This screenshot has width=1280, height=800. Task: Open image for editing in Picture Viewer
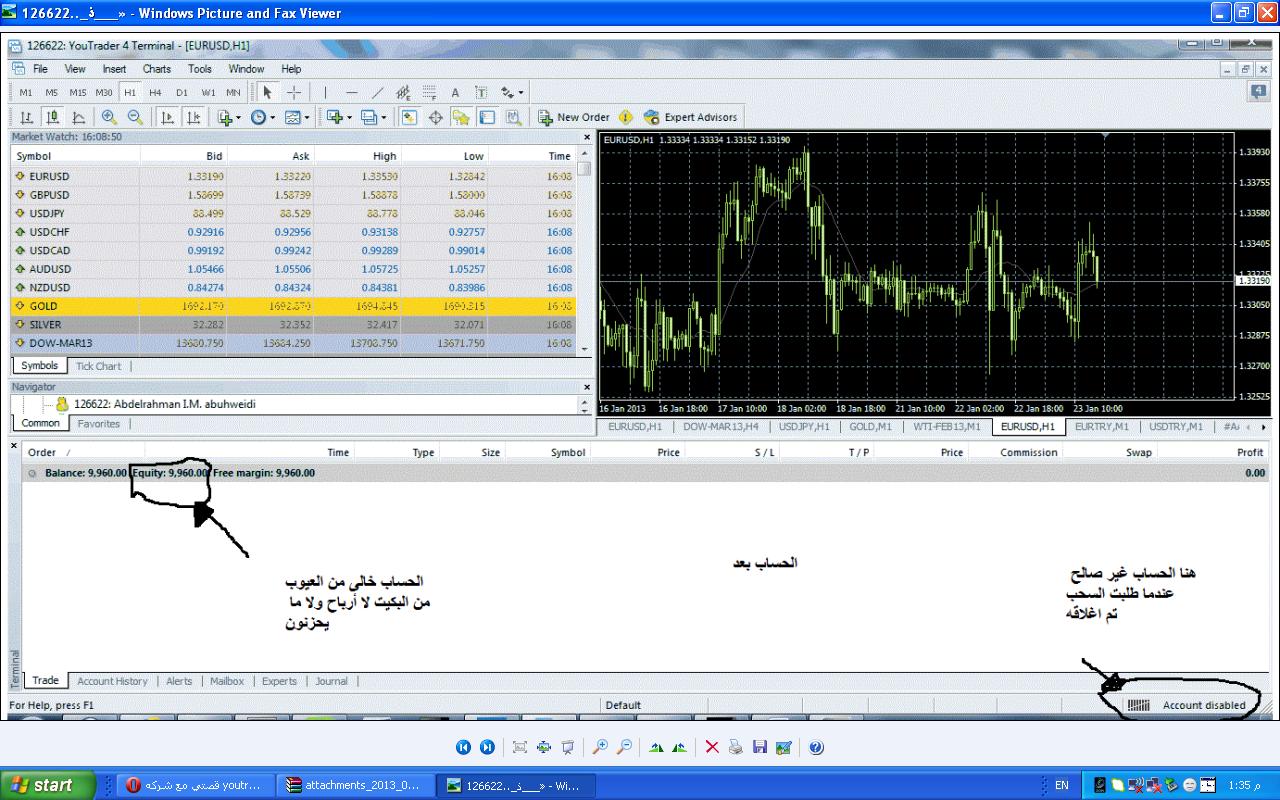[784, 747]
